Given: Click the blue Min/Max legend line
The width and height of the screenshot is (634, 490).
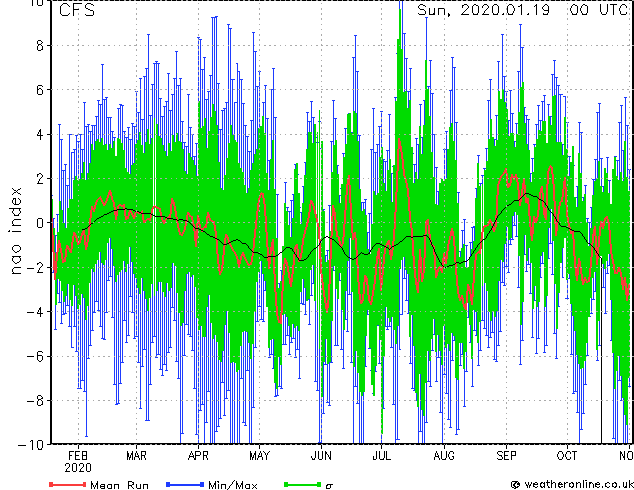Looking at the screenshot, I should click(x=185, y=484).
